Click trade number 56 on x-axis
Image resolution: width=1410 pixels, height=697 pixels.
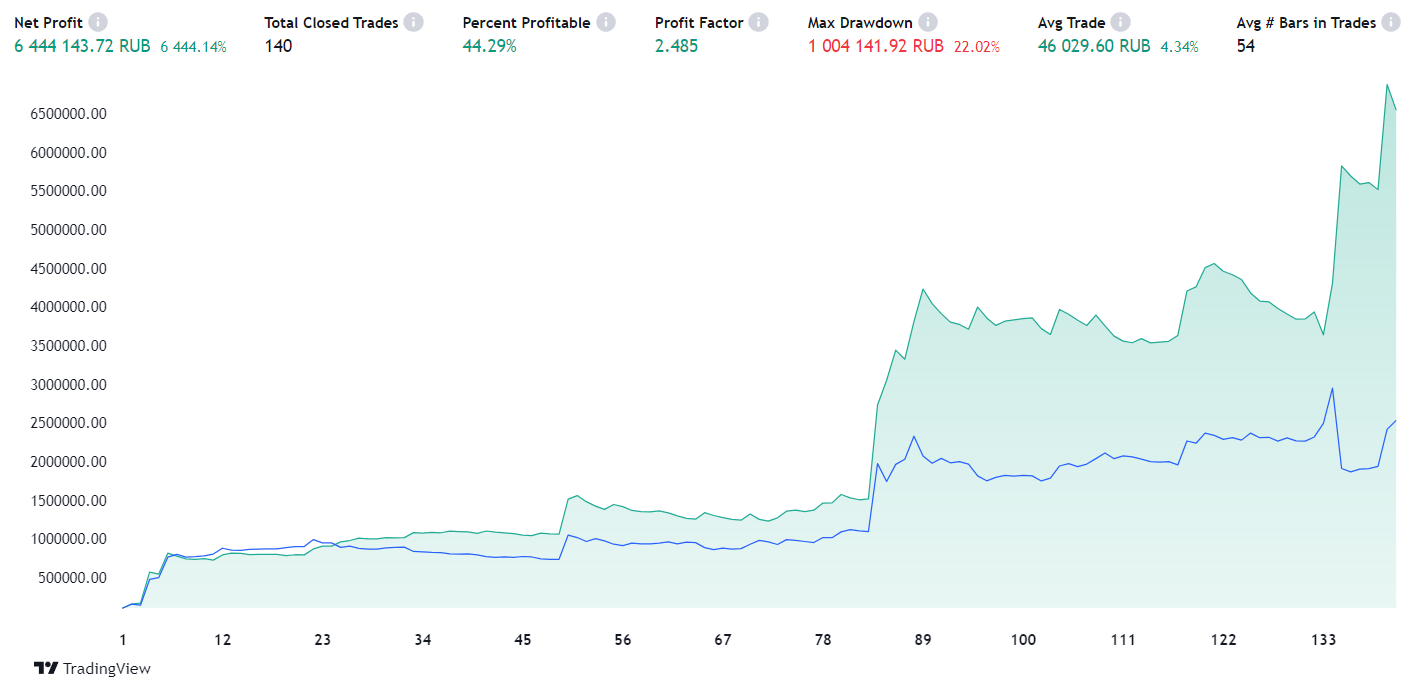click(623, 640)
